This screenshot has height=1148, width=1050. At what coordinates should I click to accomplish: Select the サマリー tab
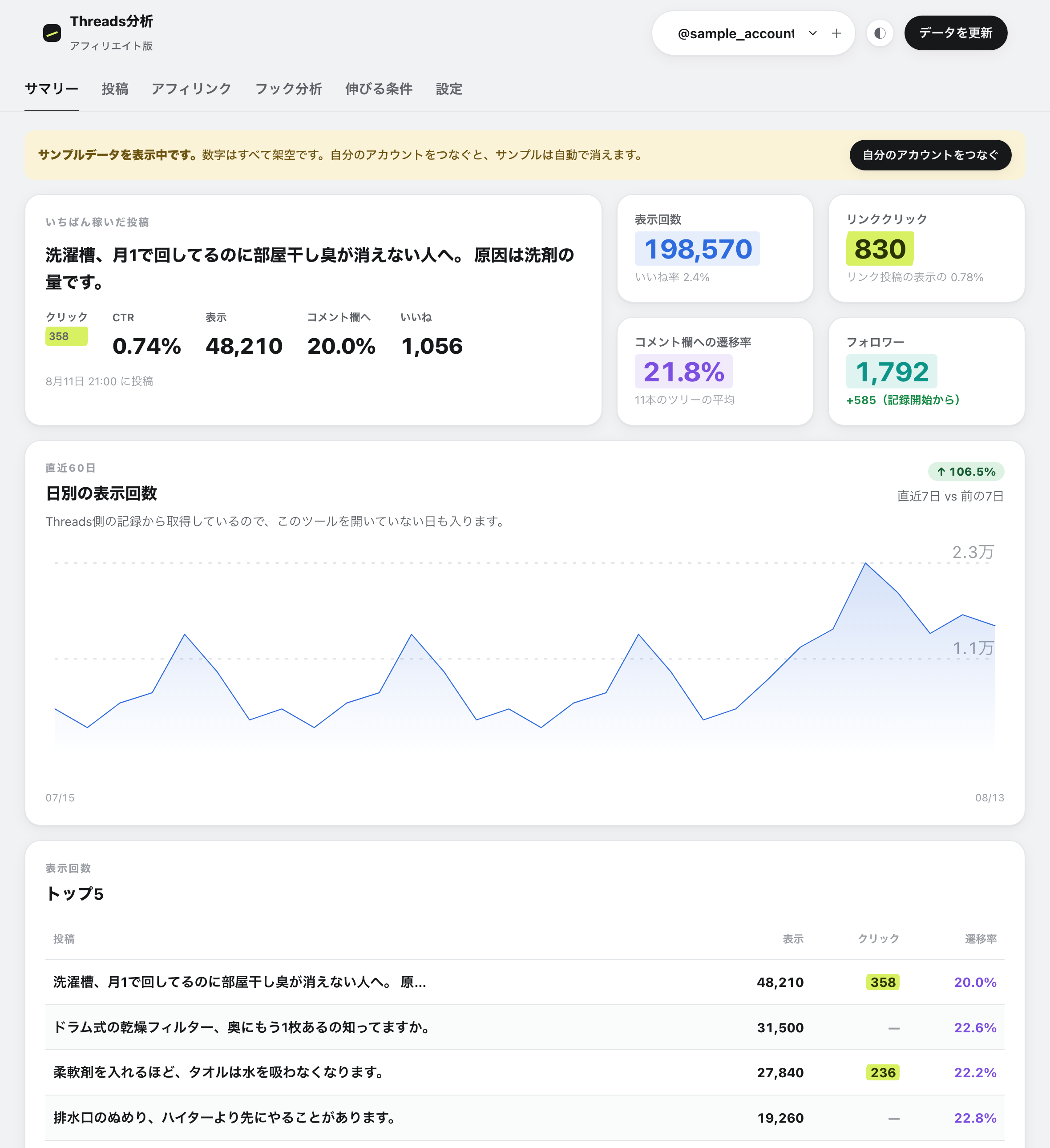(51, 89)
